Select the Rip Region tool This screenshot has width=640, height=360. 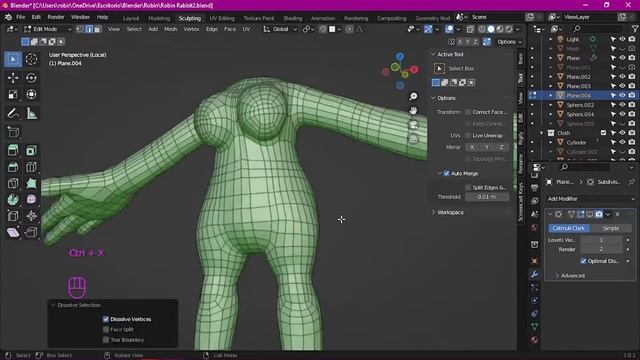(31, 232)
